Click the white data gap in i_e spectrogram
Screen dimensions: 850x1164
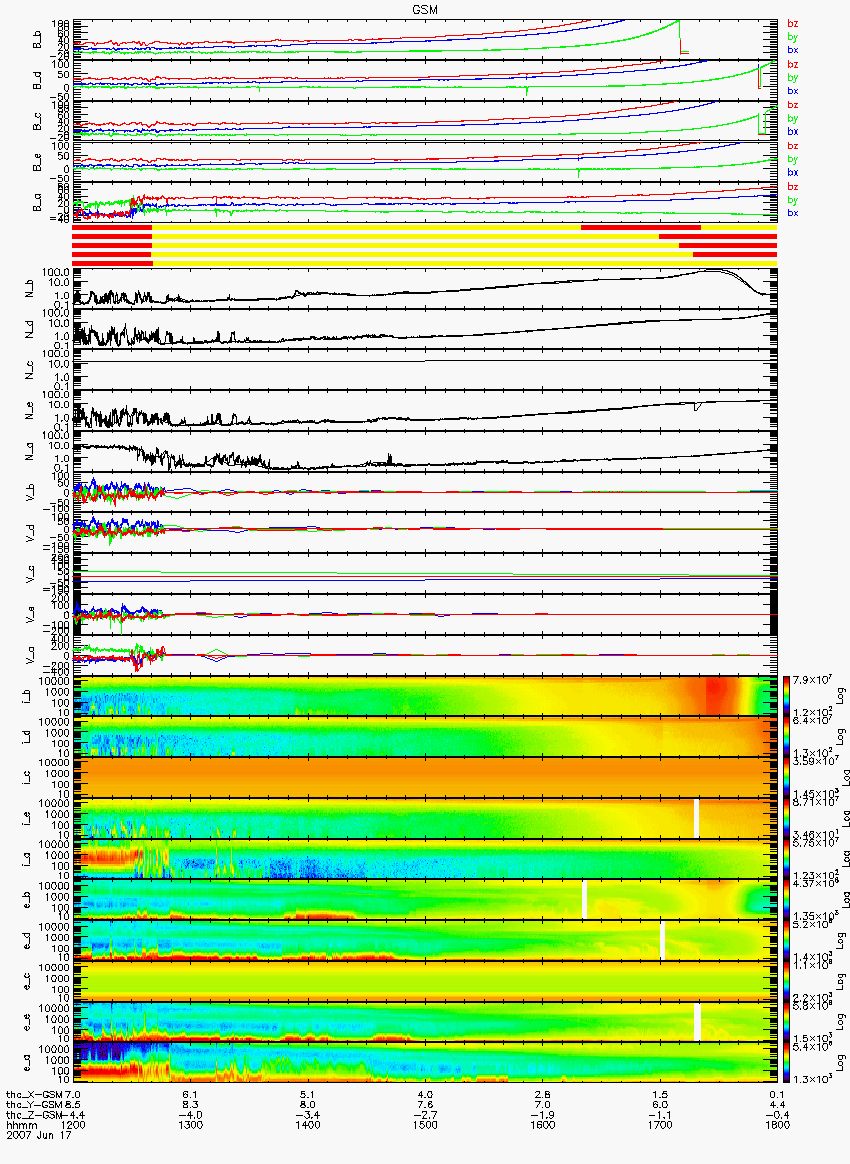696,818
